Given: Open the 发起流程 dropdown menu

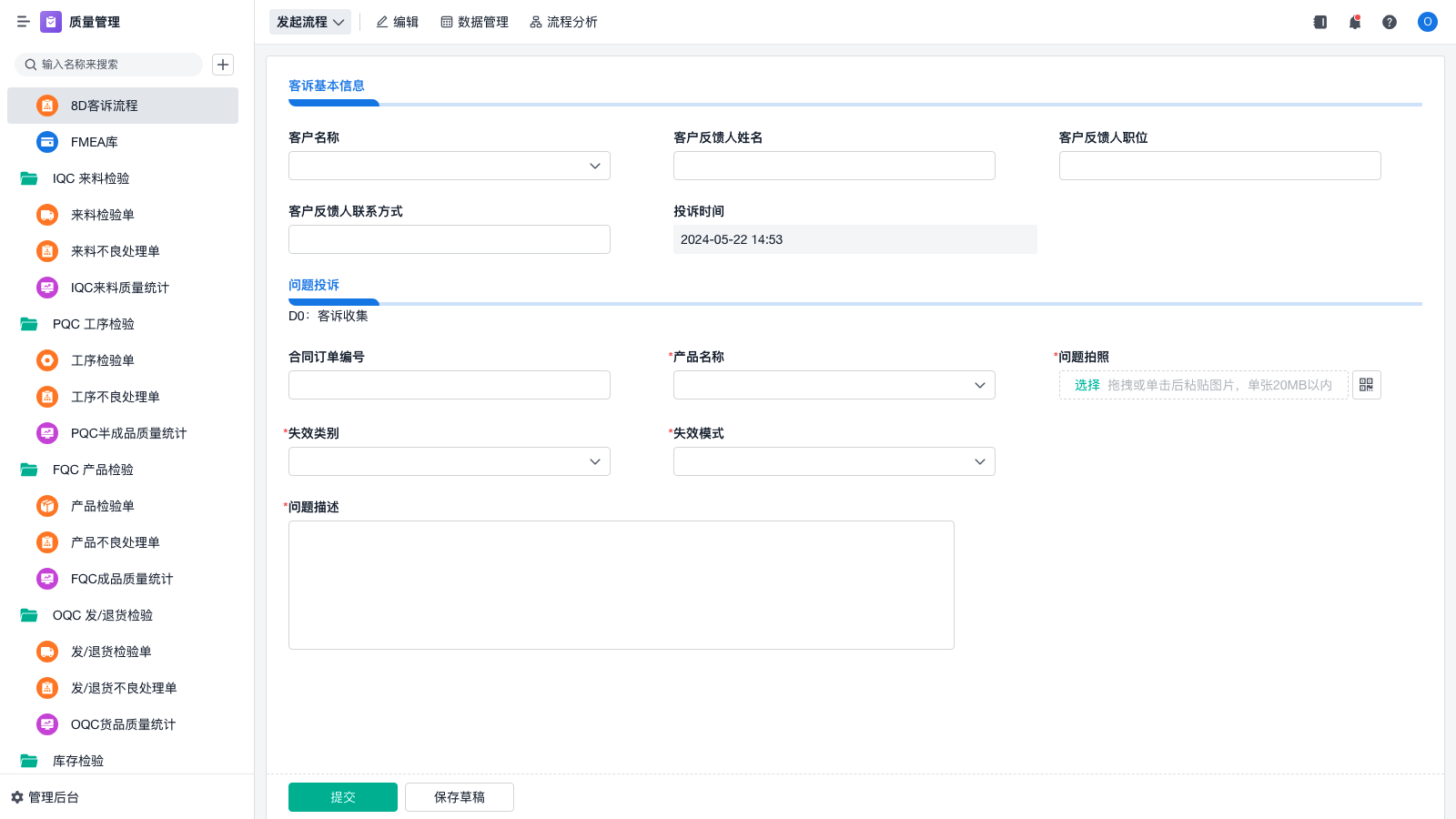Looking at the screenshot, I should (310, 22).
